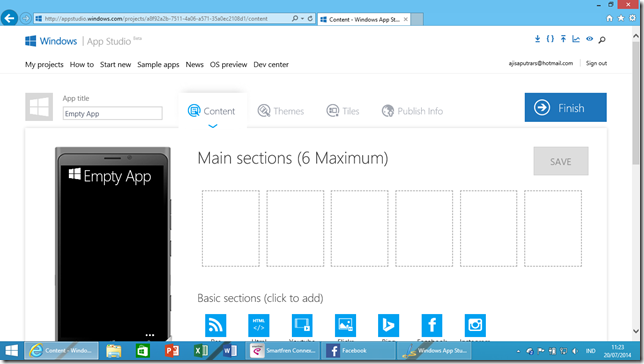Click the eye preview icon in header

[589, 39]
